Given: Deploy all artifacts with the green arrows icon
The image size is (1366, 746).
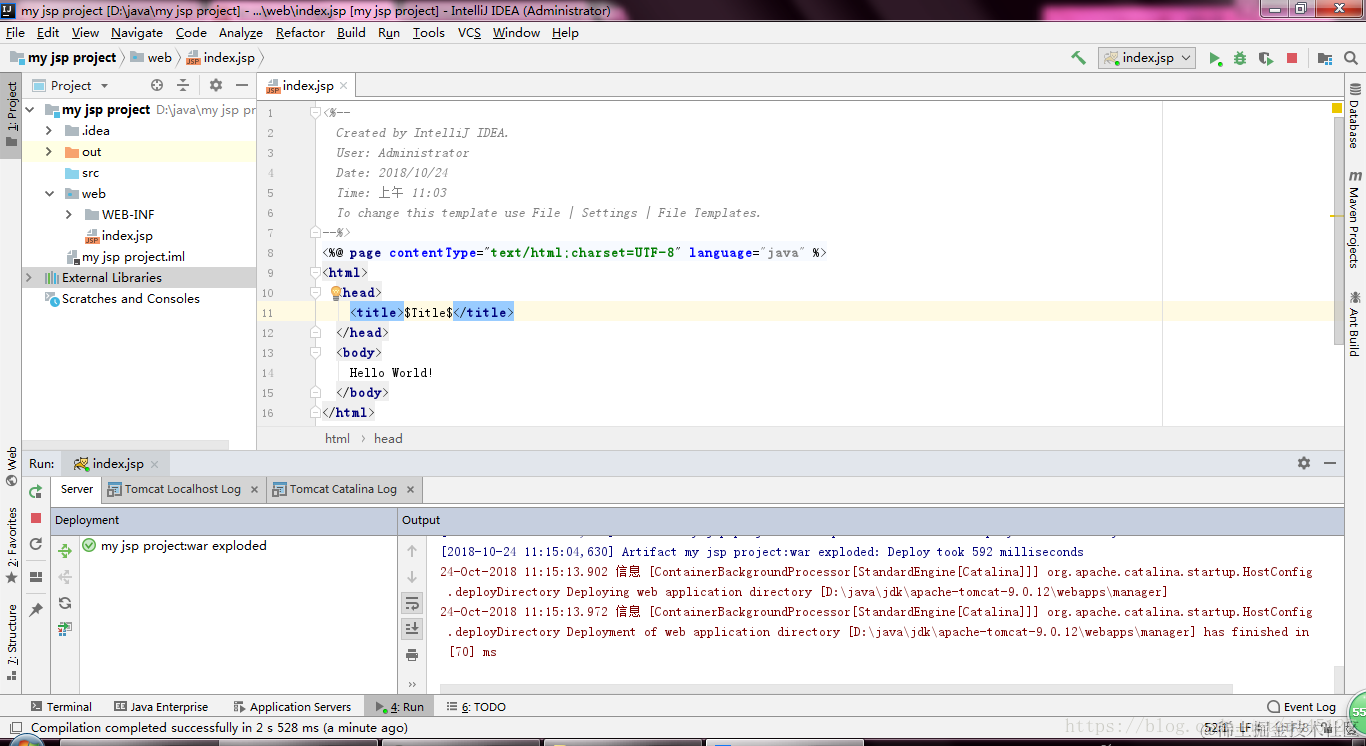Looking at the screenshot, I should click(65, 551).
